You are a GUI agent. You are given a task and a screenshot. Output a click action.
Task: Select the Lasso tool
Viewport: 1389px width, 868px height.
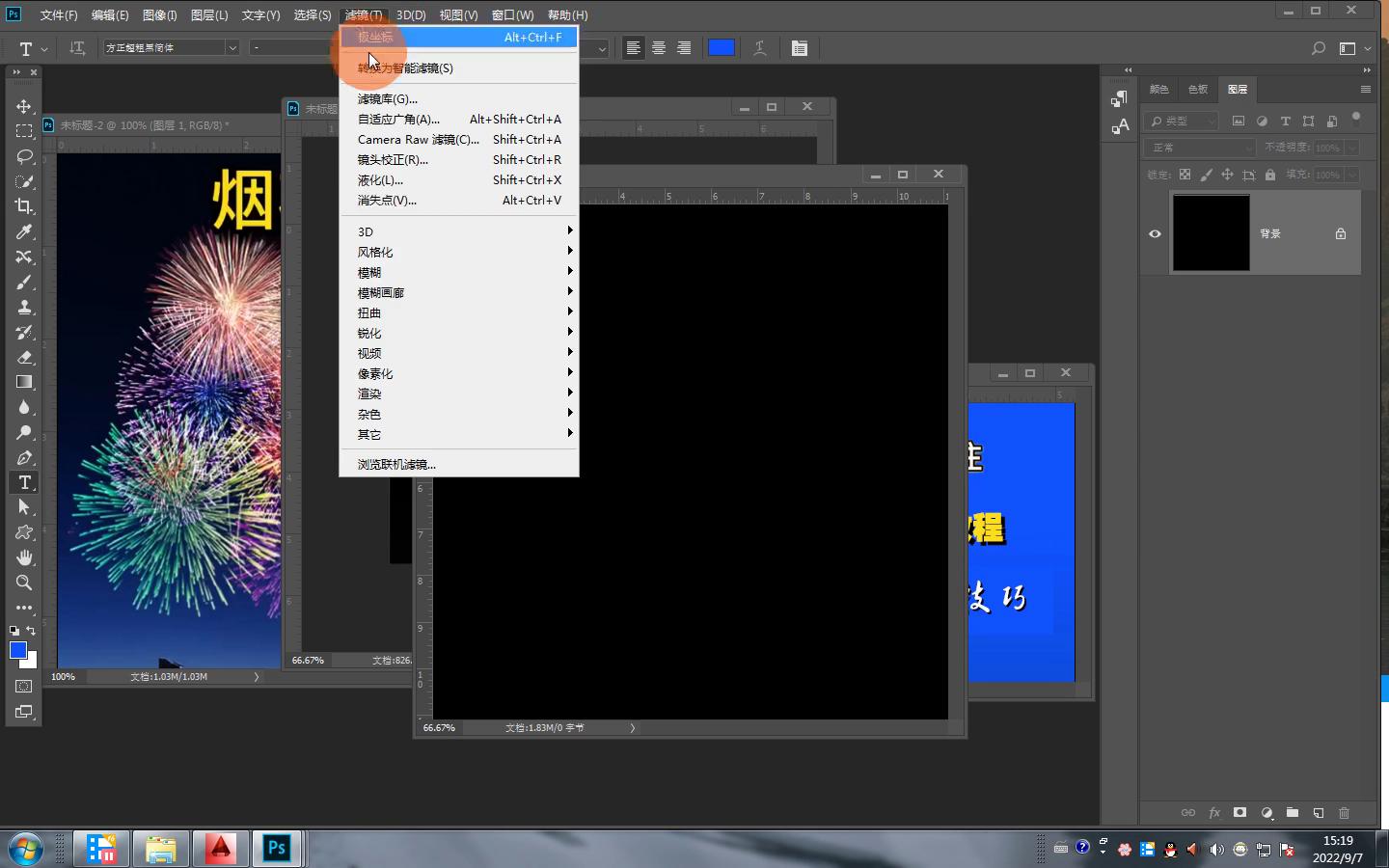[x=24, y=156]
